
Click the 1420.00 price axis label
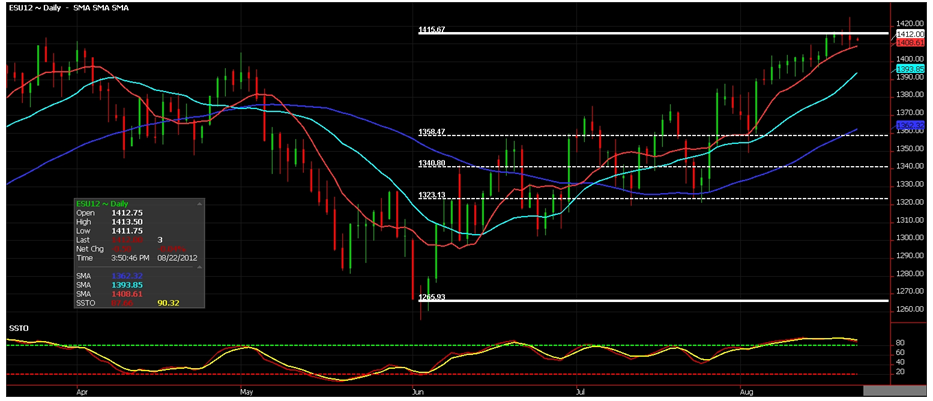coord(910,24)
